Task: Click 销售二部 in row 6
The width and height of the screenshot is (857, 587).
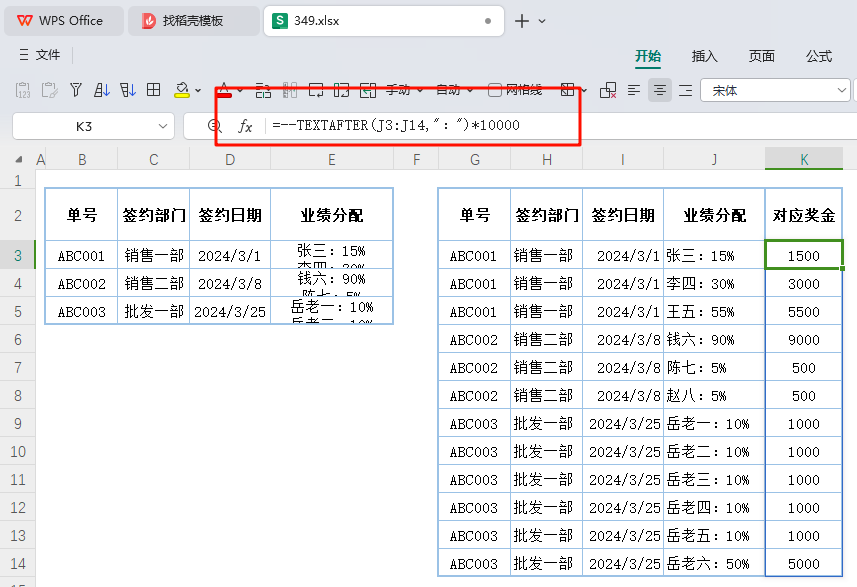Action: click(x=546, y=339)
